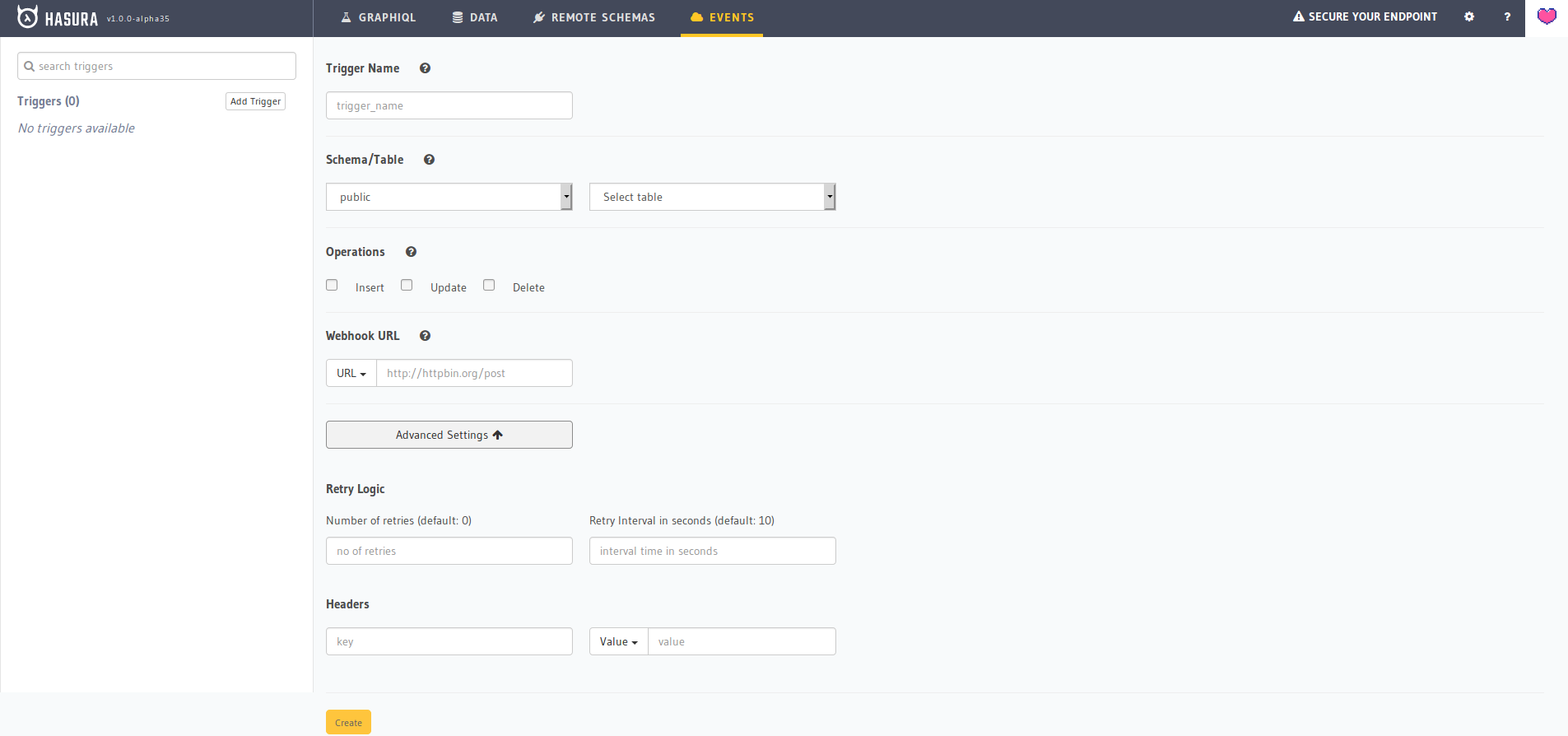1568x736 pixels.
Task: Click the 'Retry Logic' heading
Action: coord(356,489)
